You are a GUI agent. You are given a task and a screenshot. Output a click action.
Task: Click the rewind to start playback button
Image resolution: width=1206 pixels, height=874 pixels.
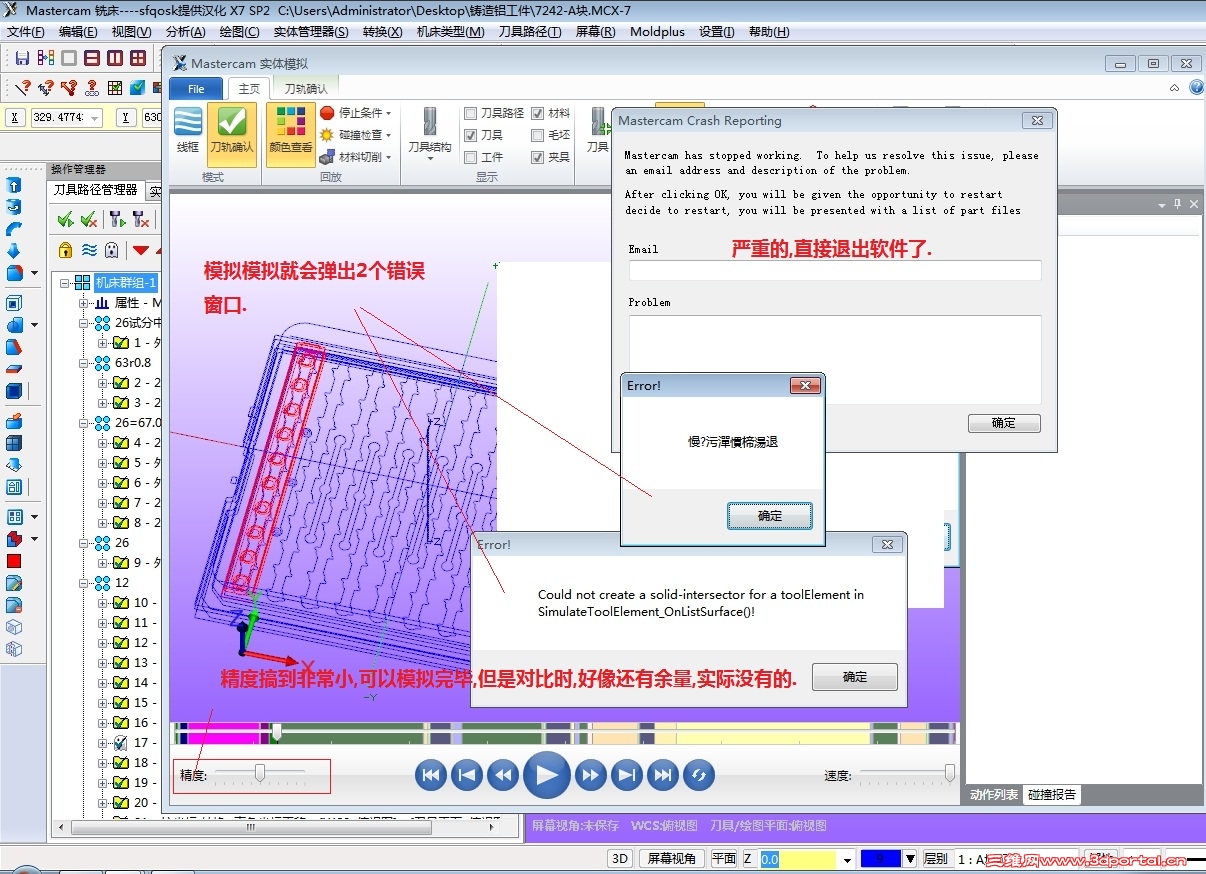pos(431,774)
